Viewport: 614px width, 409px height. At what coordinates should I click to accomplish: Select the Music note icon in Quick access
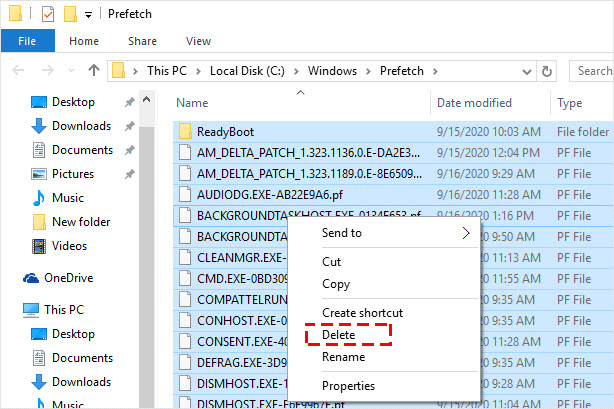pyautogui.click(x=38, y=198)
